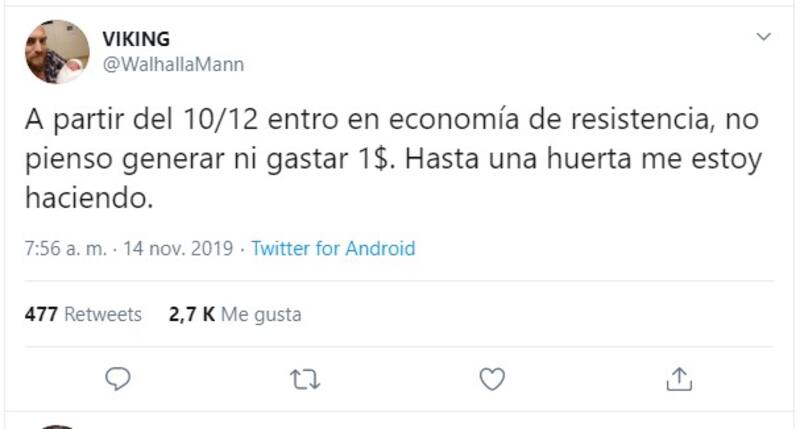Viewport: 800px width, 429px height.
Task: Click the 14 nov. 2019 date
Action: [x=178, y=249]
